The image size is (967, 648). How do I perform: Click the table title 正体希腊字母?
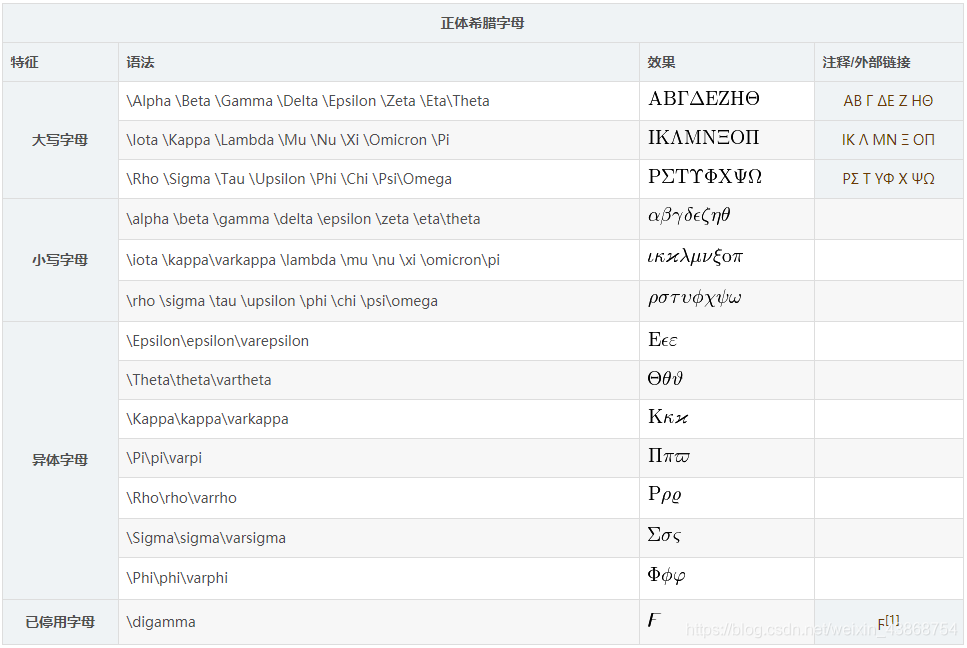coord(482,23)
